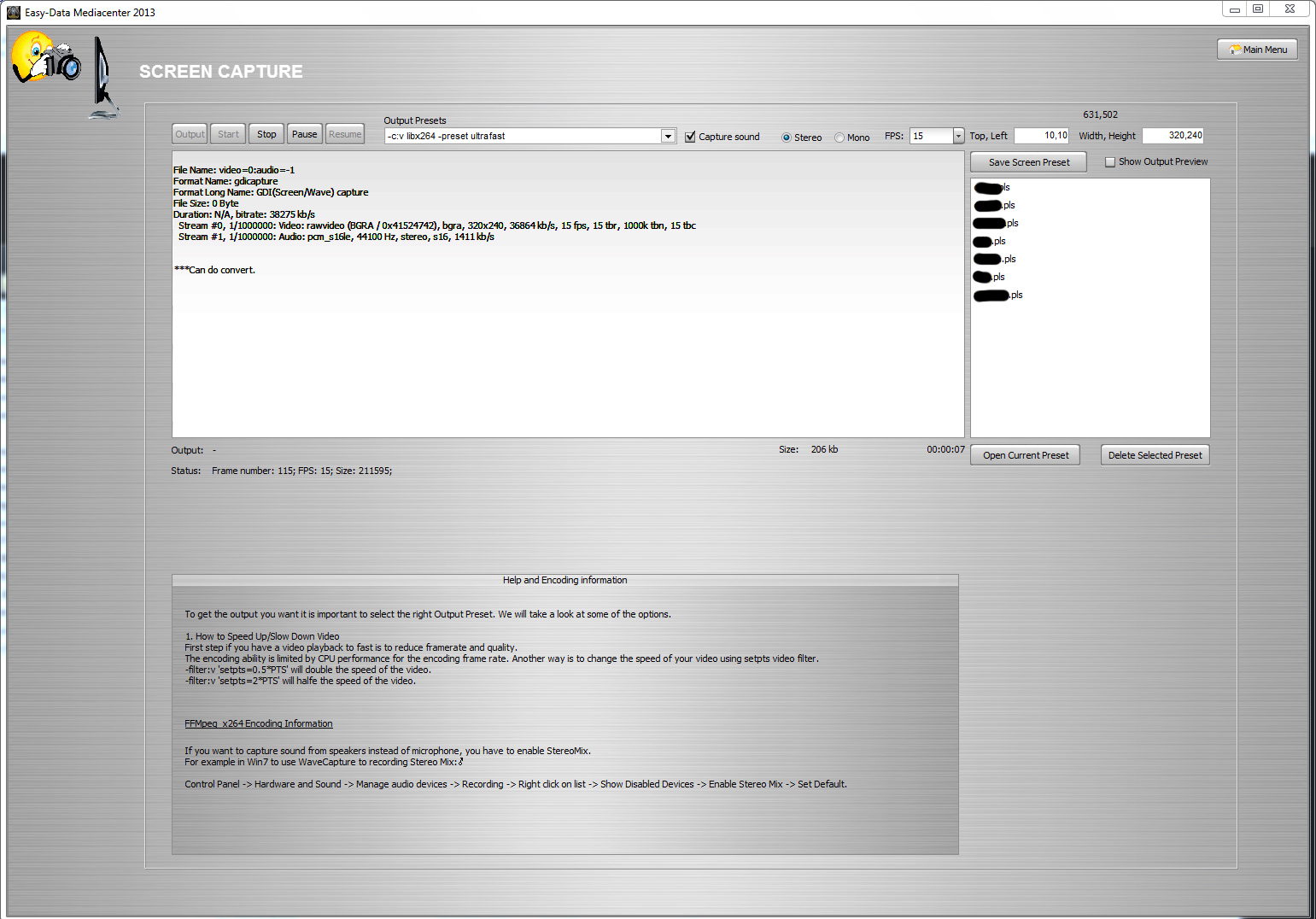1316x919 pixels.
Task: Pause the screen capture
Action: (304, 134)
